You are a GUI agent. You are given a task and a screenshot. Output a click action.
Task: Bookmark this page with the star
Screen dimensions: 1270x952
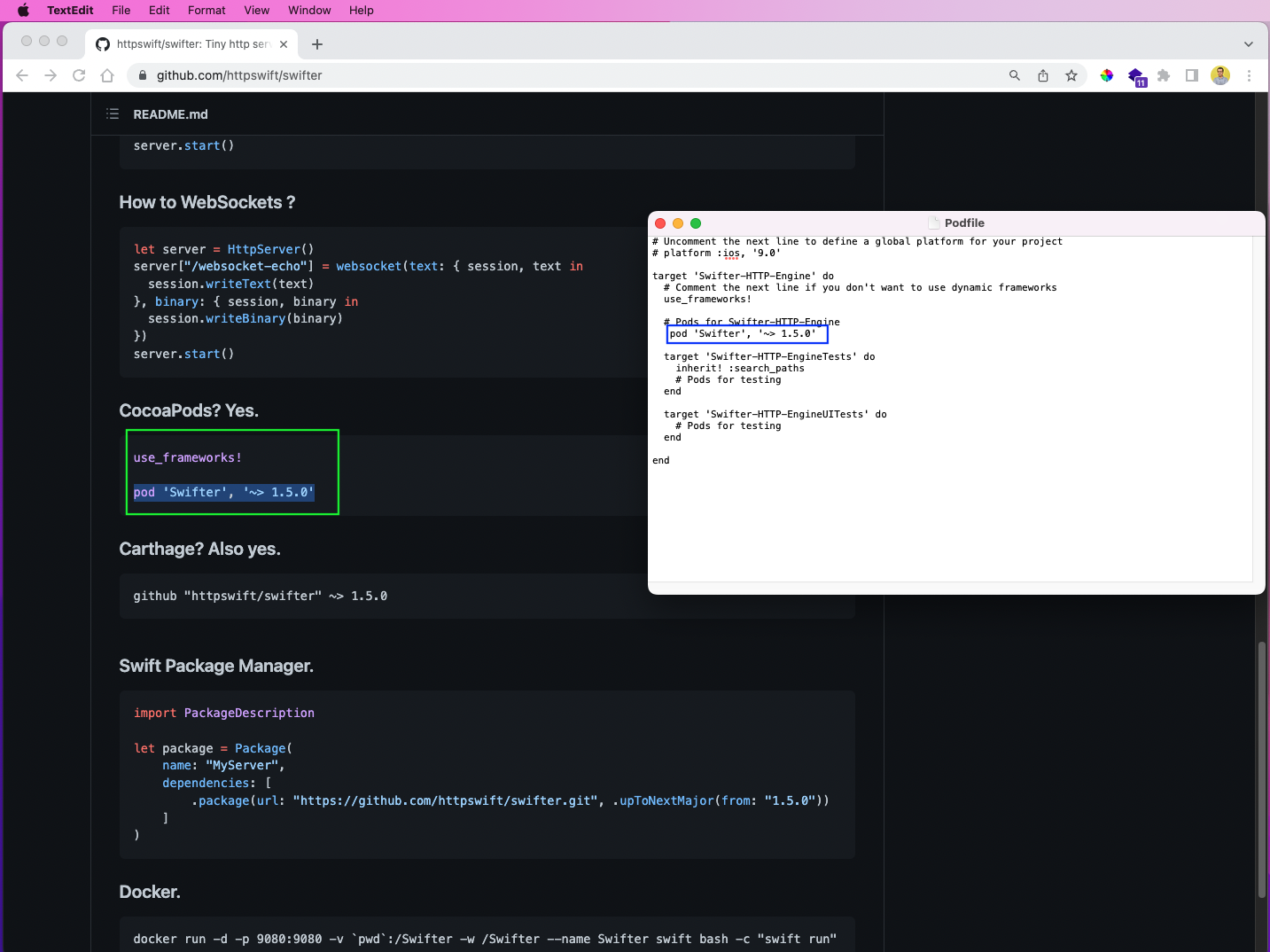1071,75
